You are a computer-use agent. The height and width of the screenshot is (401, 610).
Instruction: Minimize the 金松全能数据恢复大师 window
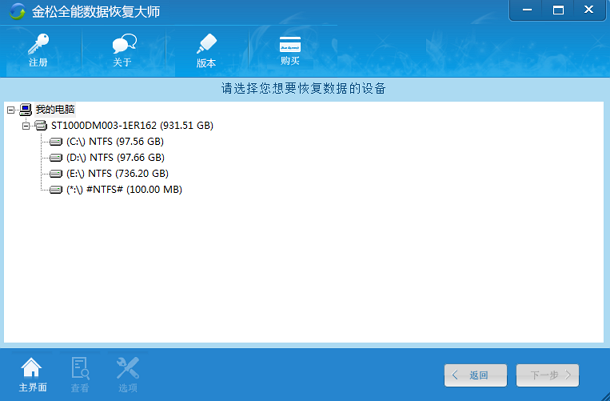tap(527, 10)
